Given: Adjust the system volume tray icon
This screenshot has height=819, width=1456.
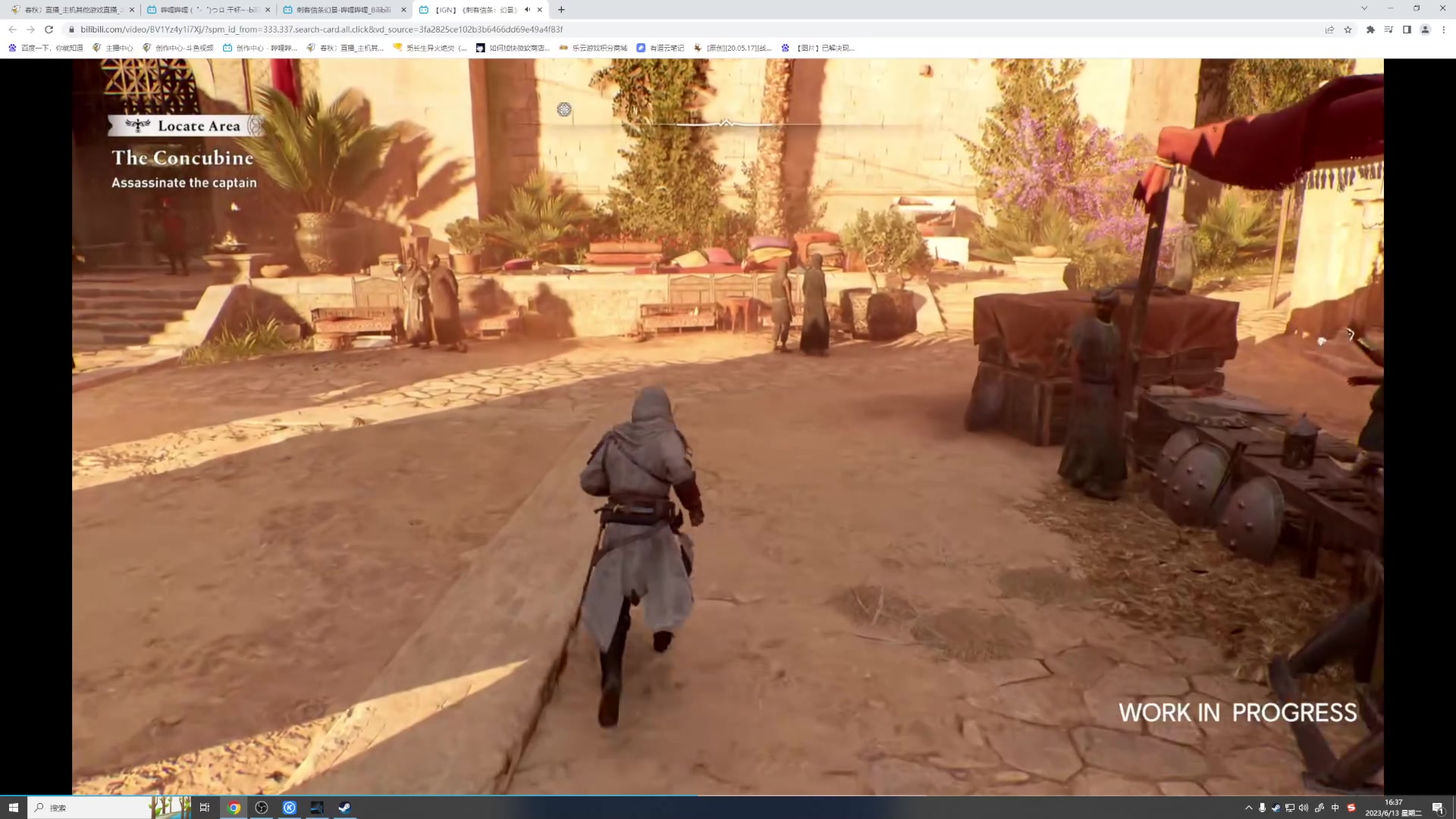Looking at the screenshot, I should pyautogui.click(x=1304, y=808).
